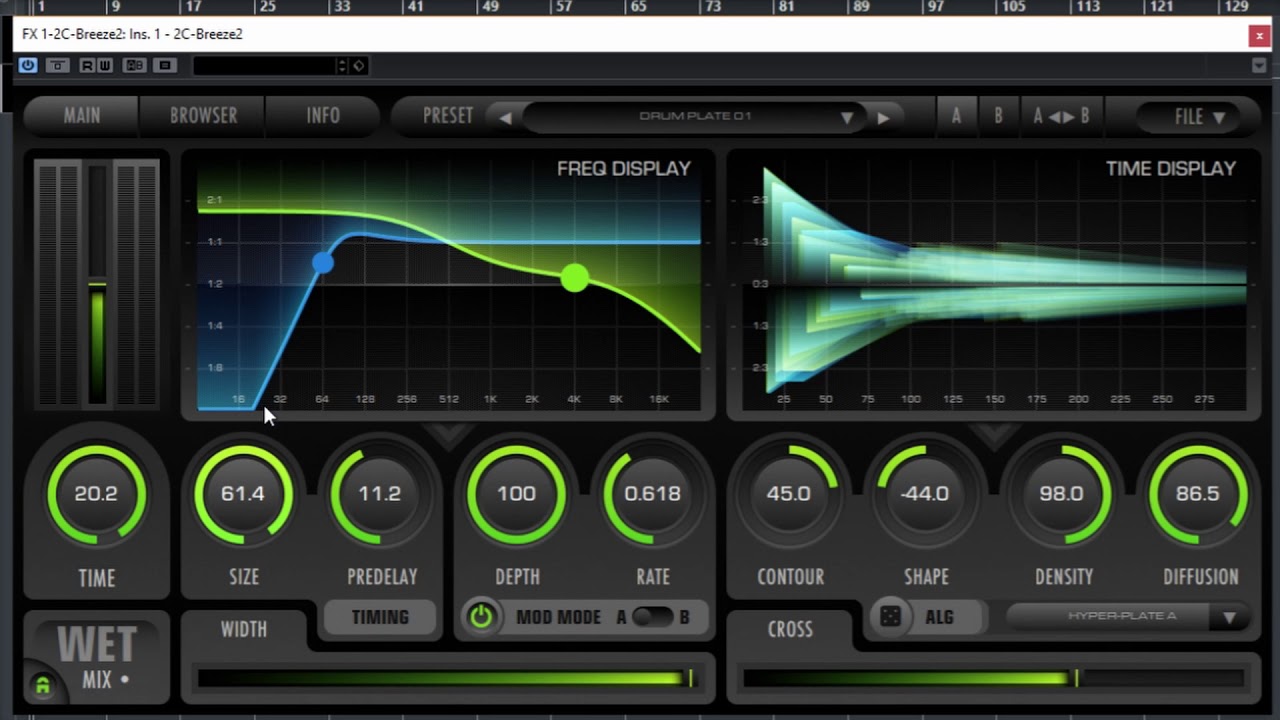Open the host plugin window functions menu arrow
Image resolution: width=1280 pixels, height=720 pixels.
click(x=1259, y=65)
